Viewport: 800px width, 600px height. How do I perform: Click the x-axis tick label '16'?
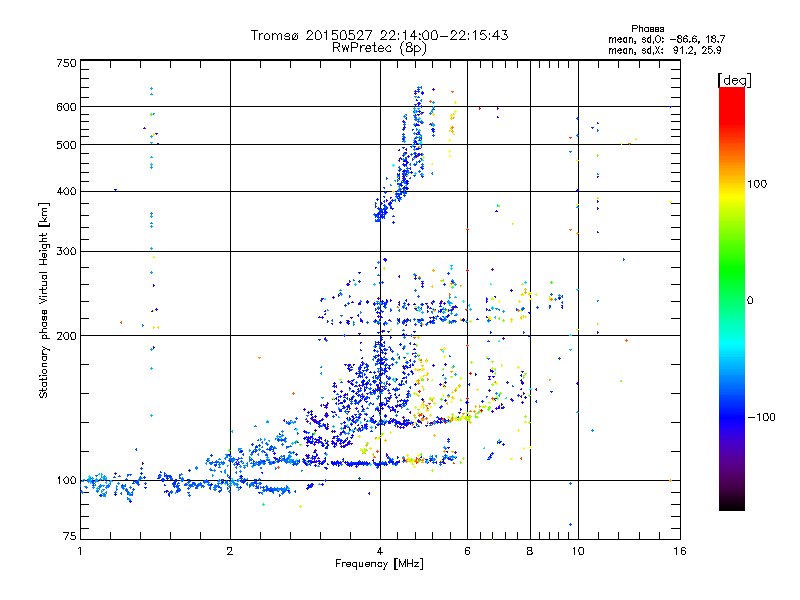(680, 551)
